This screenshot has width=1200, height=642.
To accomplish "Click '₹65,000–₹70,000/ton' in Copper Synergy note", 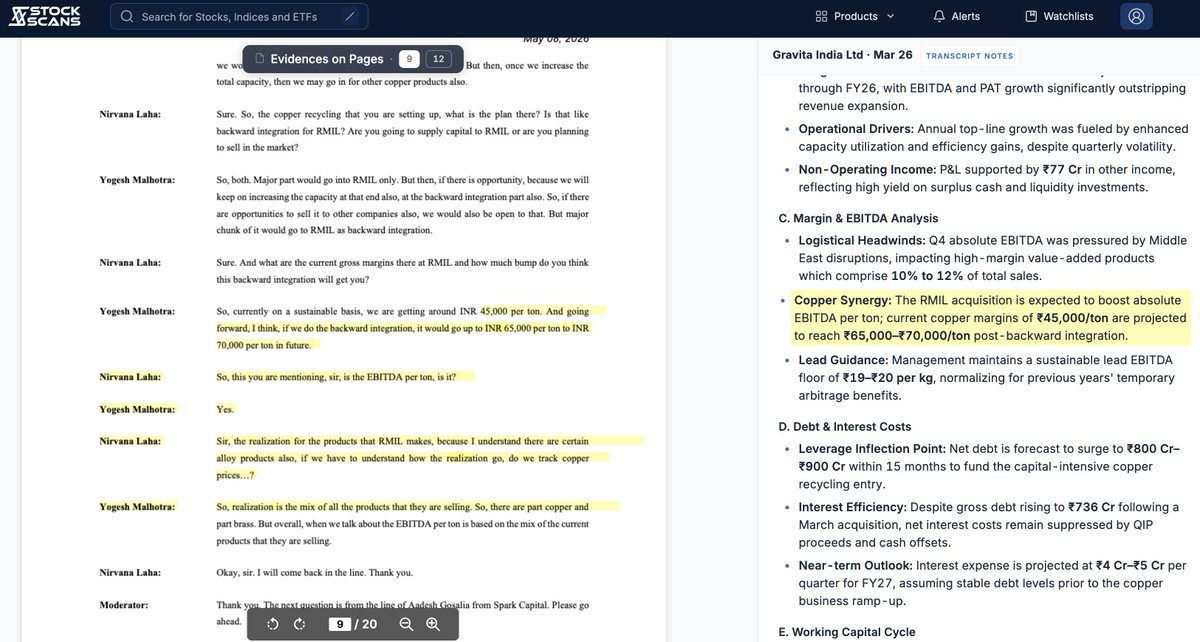I will (x=908, y=336).
